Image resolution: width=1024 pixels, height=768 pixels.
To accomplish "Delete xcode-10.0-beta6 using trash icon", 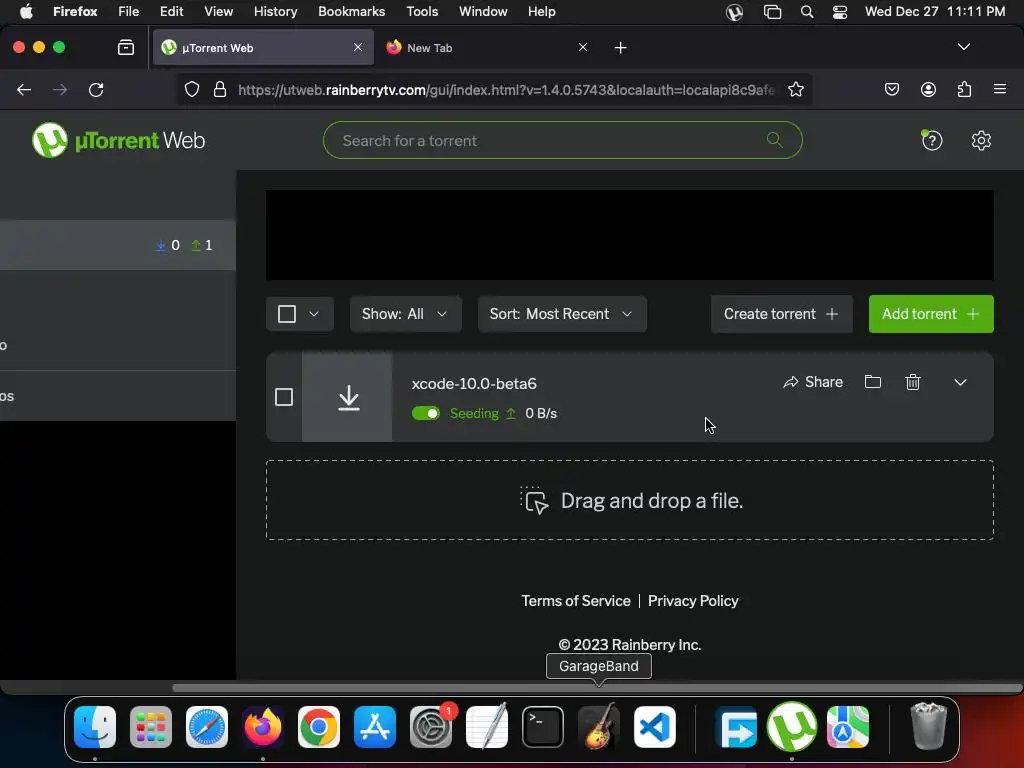I will point(913,382).
